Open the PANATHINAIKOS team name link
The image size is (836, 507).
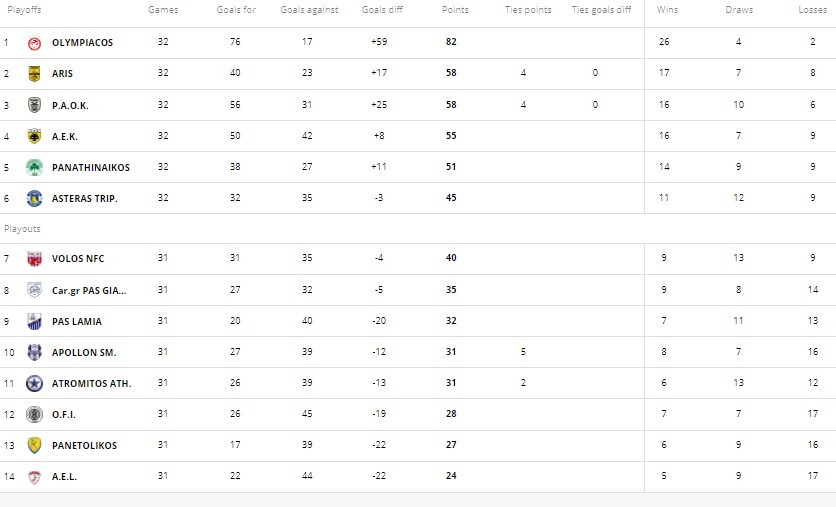tap(91, 167)
